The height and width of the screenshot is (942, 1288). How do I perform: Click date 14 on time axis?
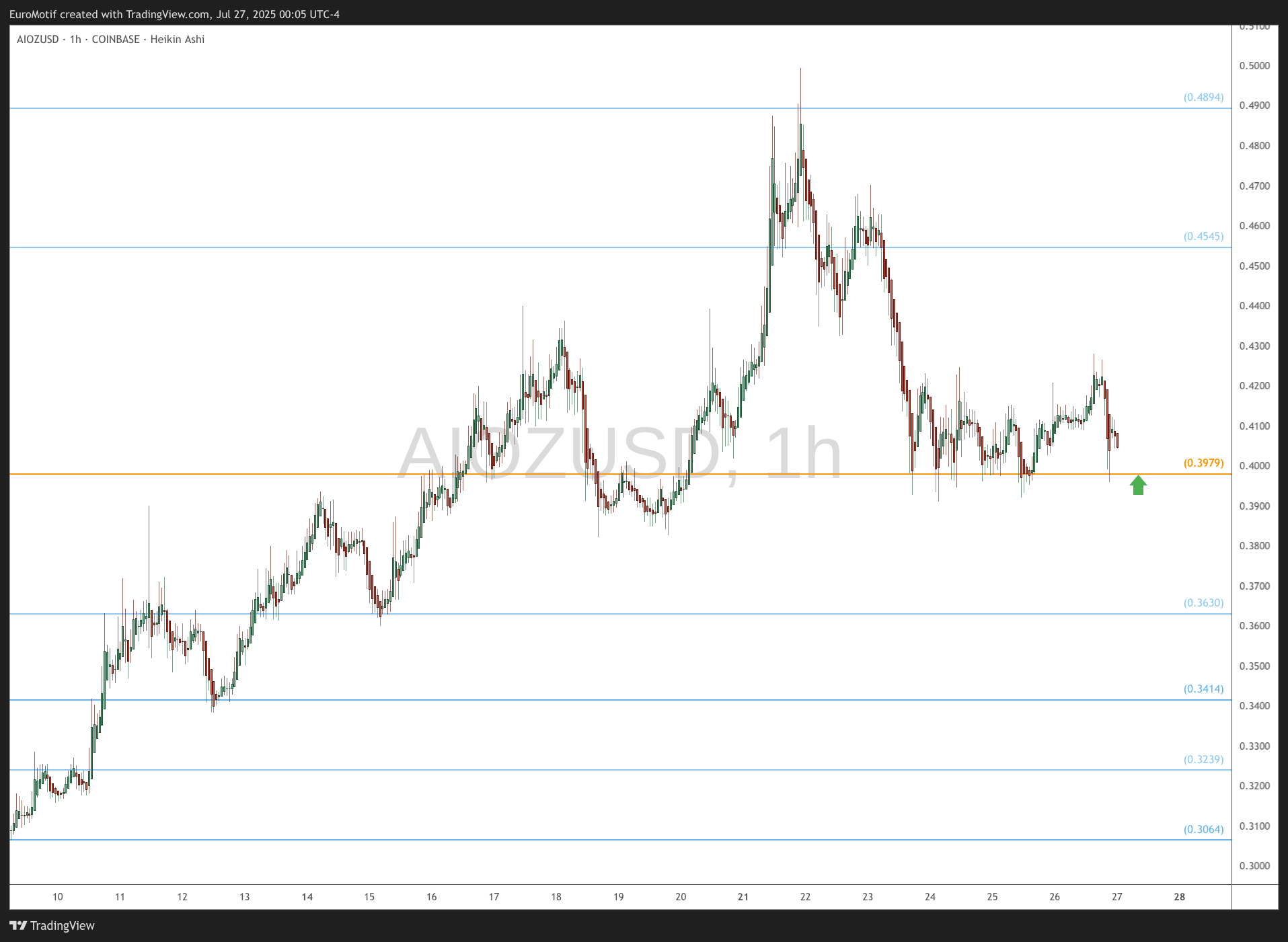tap(307, 897)
